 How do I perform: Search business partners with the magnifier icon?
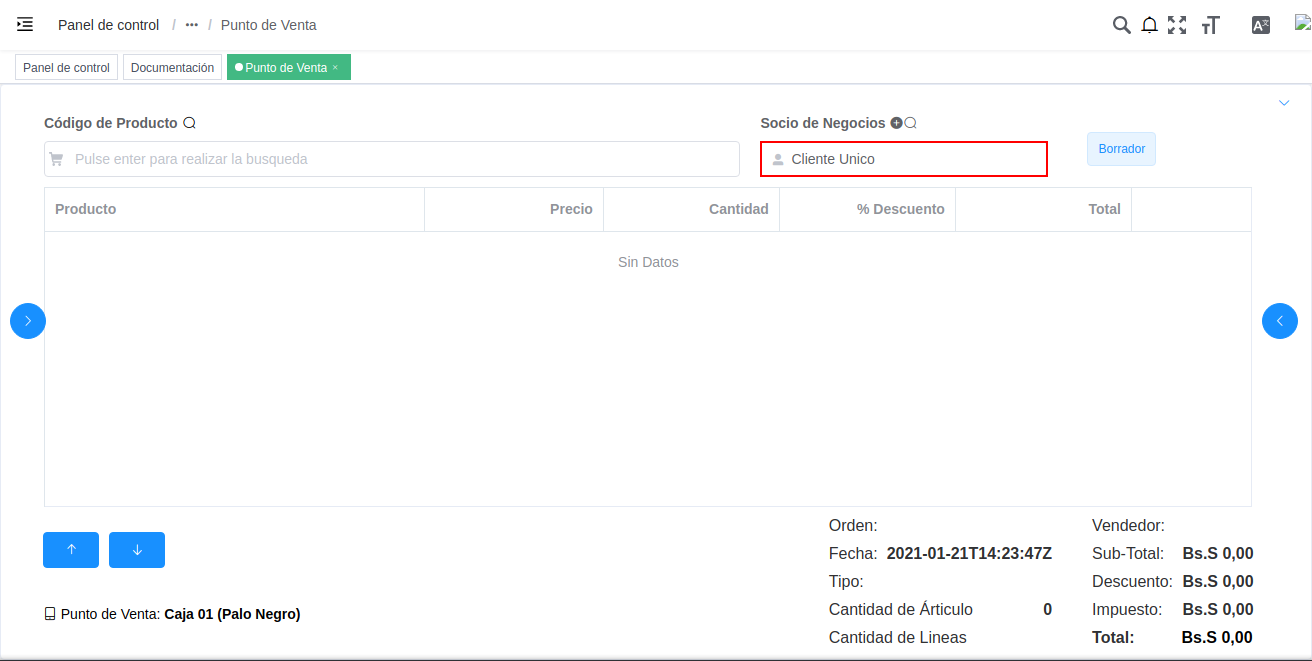pos(910,122)
